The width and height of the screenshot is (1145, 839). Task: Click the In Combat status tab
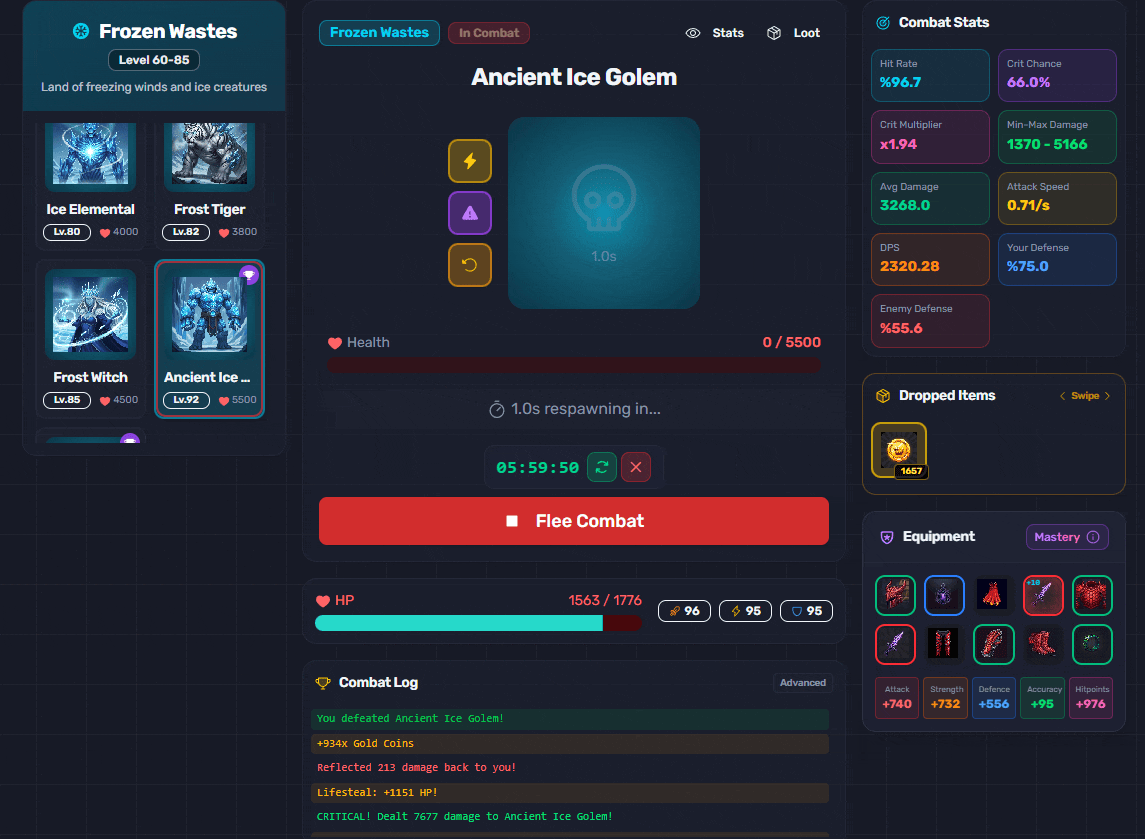(489, 33)
